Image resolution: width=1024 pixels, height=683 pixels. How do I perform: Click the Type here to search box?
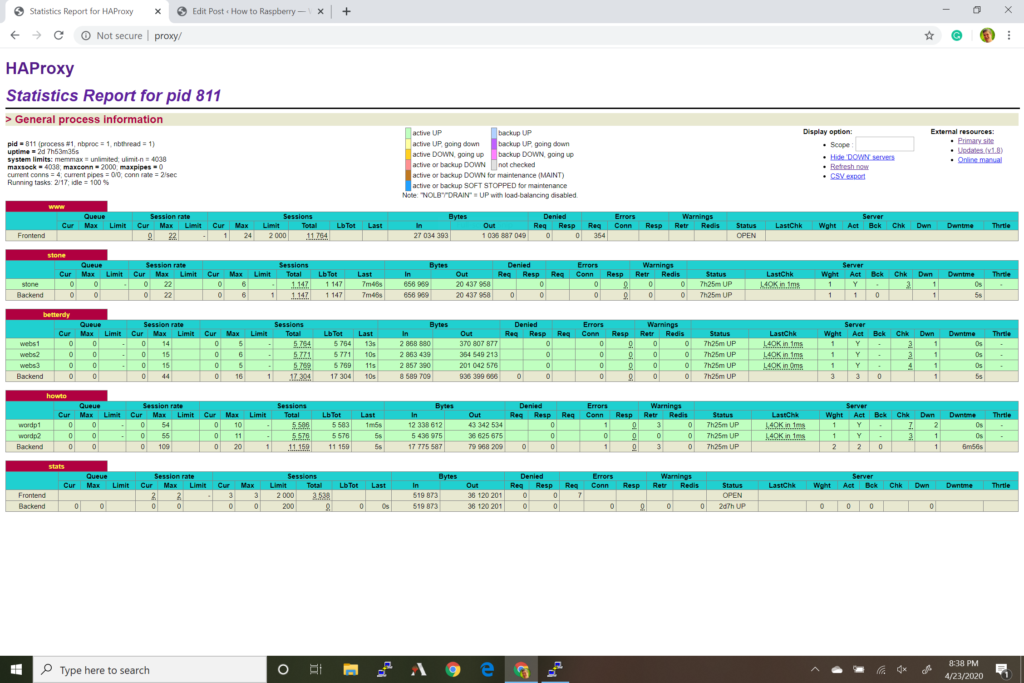pyautogui.click(x=150, y=669)
